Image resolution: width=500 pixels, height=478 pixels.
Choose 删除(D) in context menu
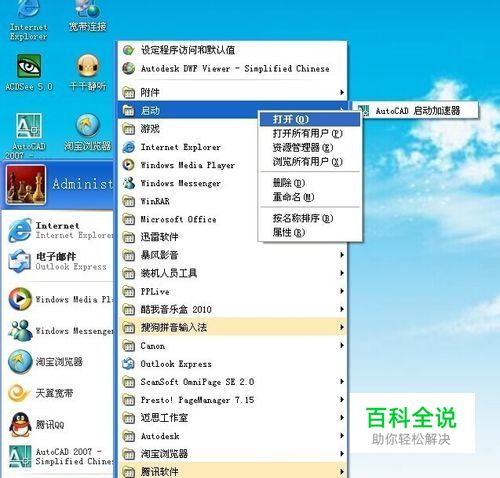click(x=310, y=183)
